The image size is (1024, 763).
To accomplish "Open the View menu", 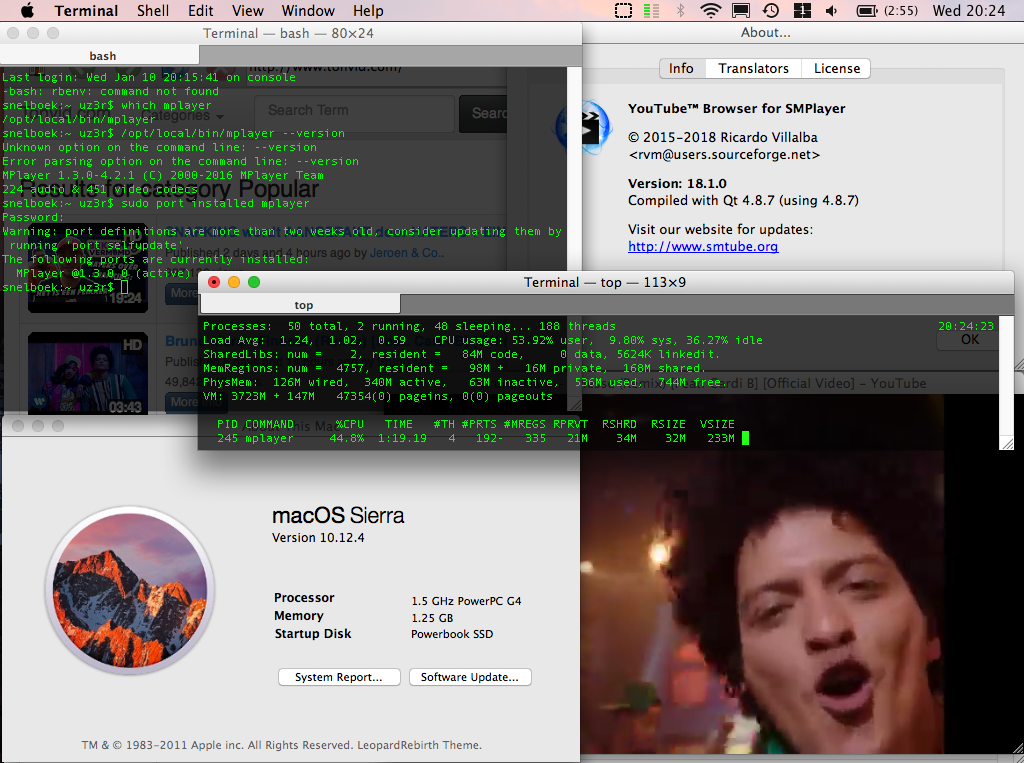I will [x=248, y=10].
